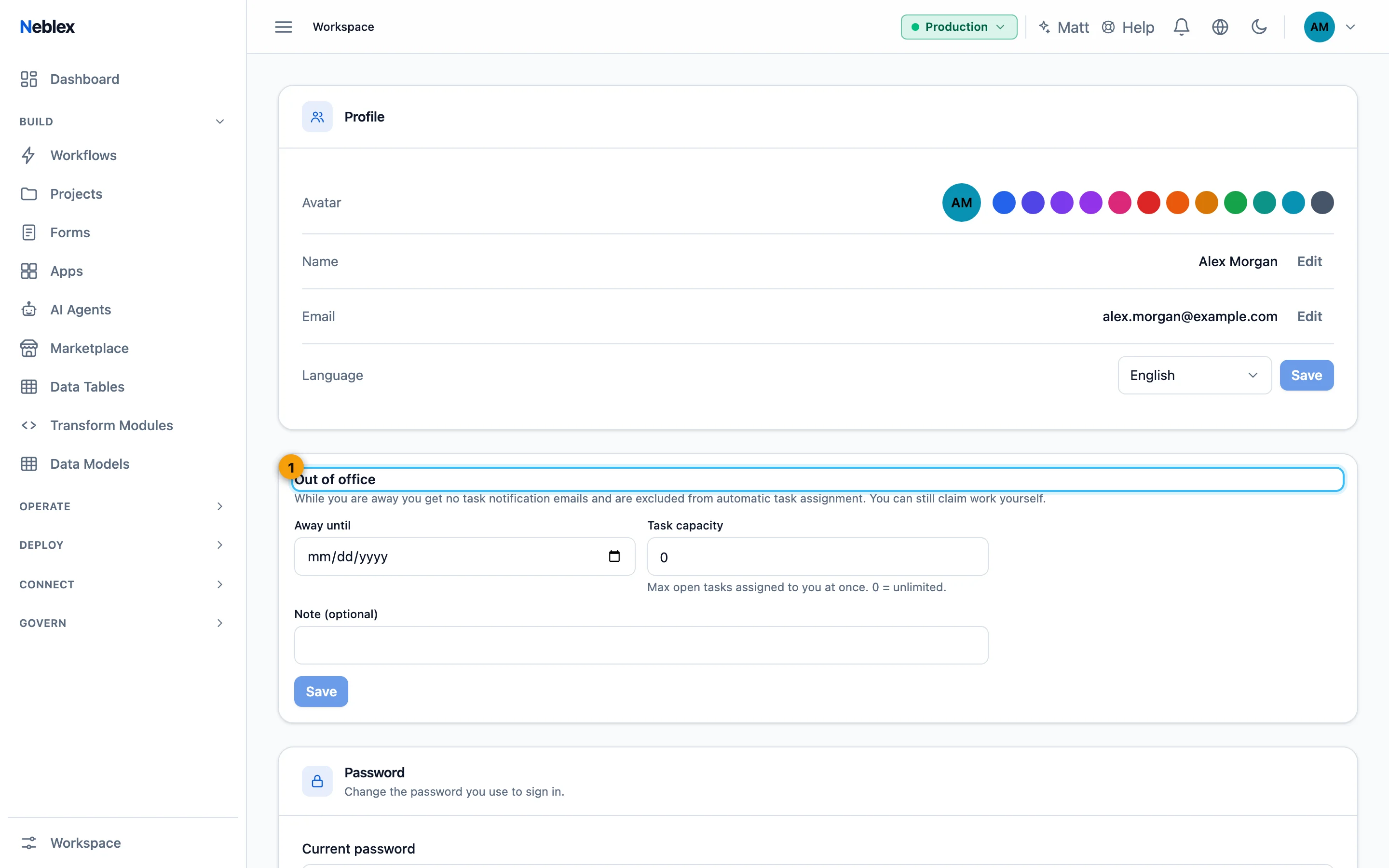Open the Help menu
1389x868 pixels.
click(x=1128, y=27)
